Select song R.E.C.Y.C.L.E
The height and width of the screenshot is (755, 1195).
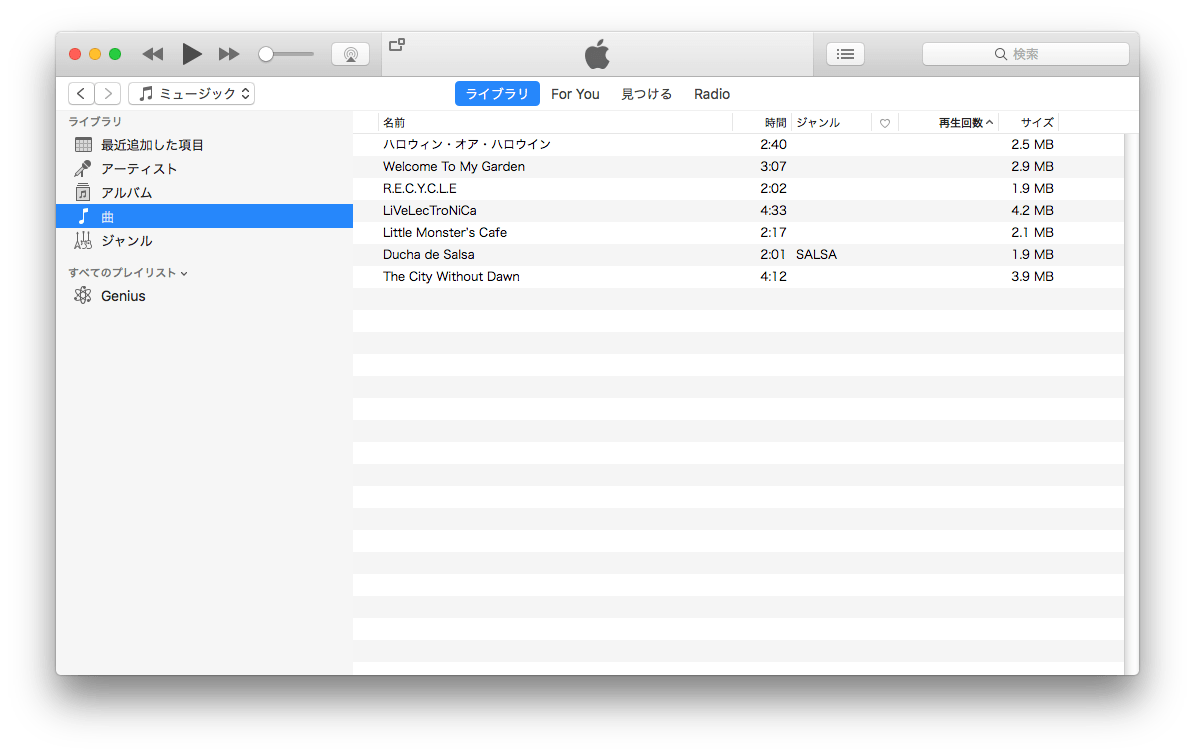419,189
